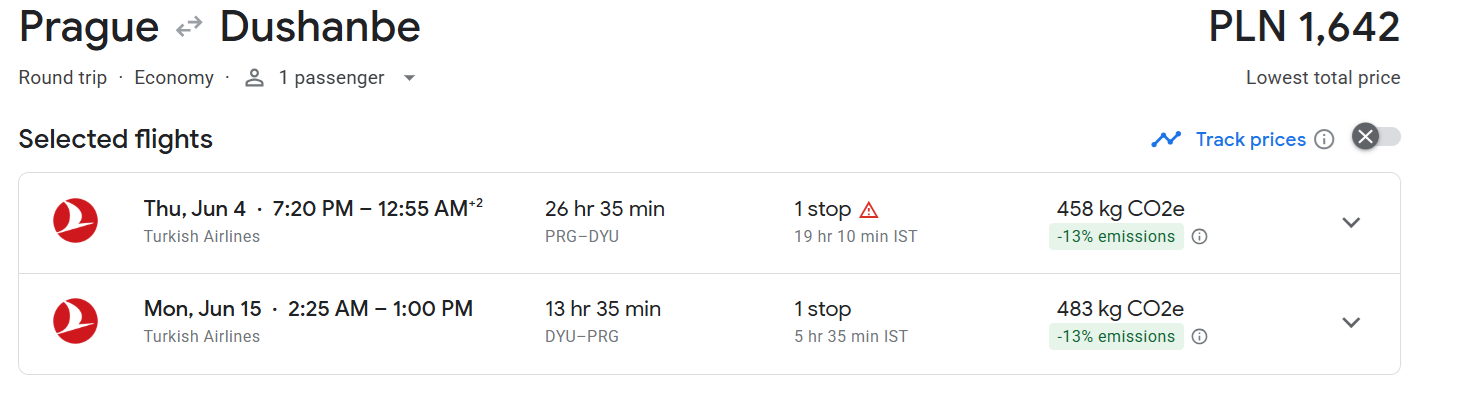Click the passenger person icon
Viewport: 1465px width, 397px height.
[254, 78]
